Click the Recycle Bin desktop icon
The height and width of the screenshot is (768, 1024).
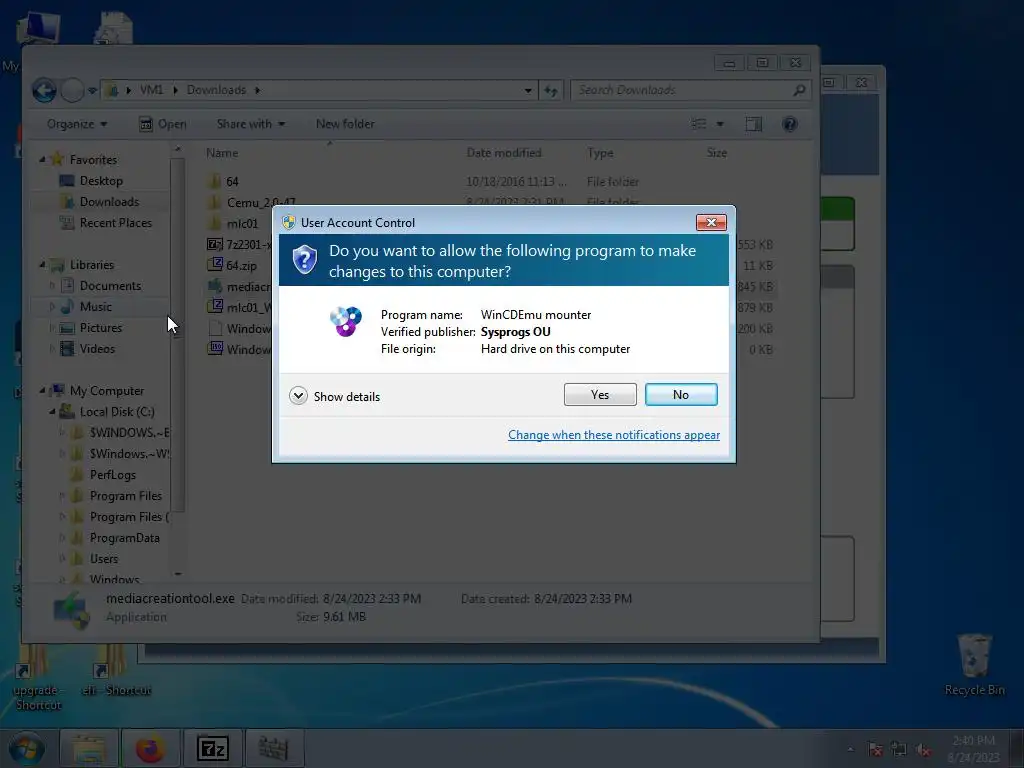point(974,664)
